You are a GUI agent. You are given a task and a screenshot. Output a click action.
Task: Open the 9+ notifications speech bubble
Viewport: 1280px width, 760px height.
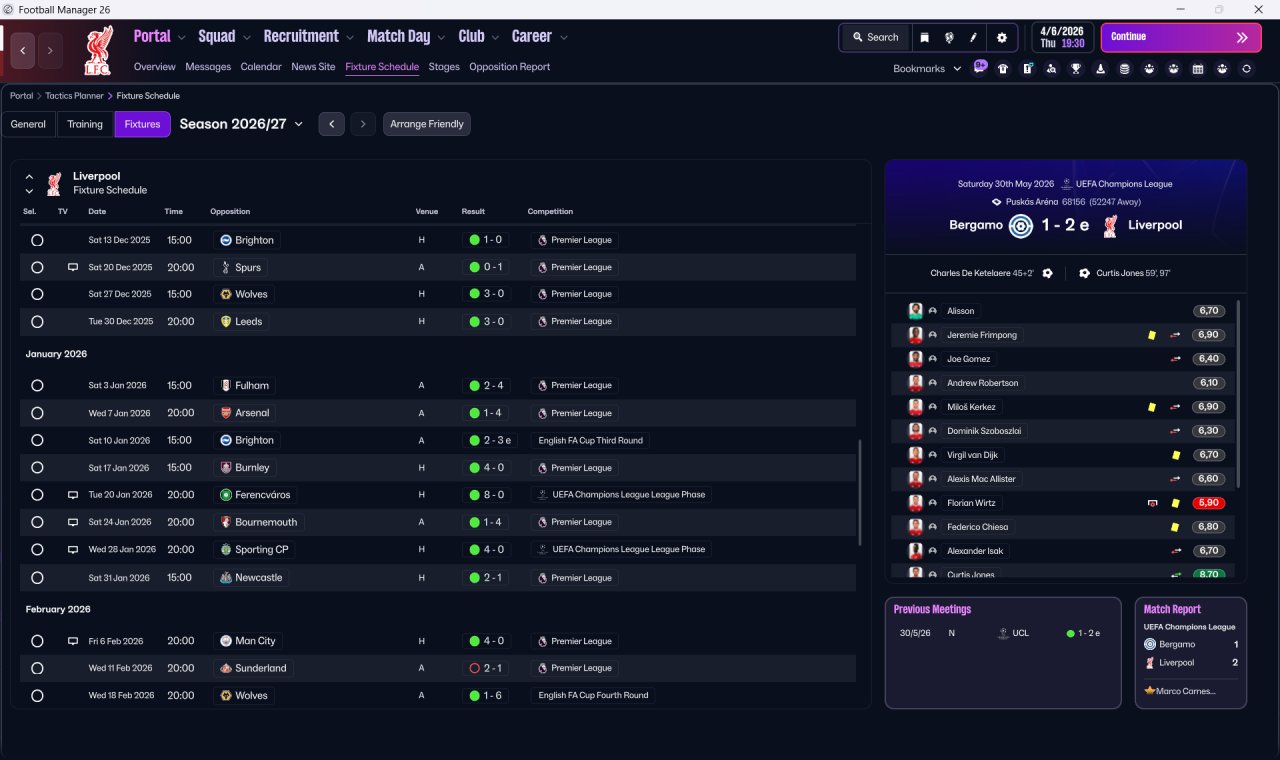[980, 68]
